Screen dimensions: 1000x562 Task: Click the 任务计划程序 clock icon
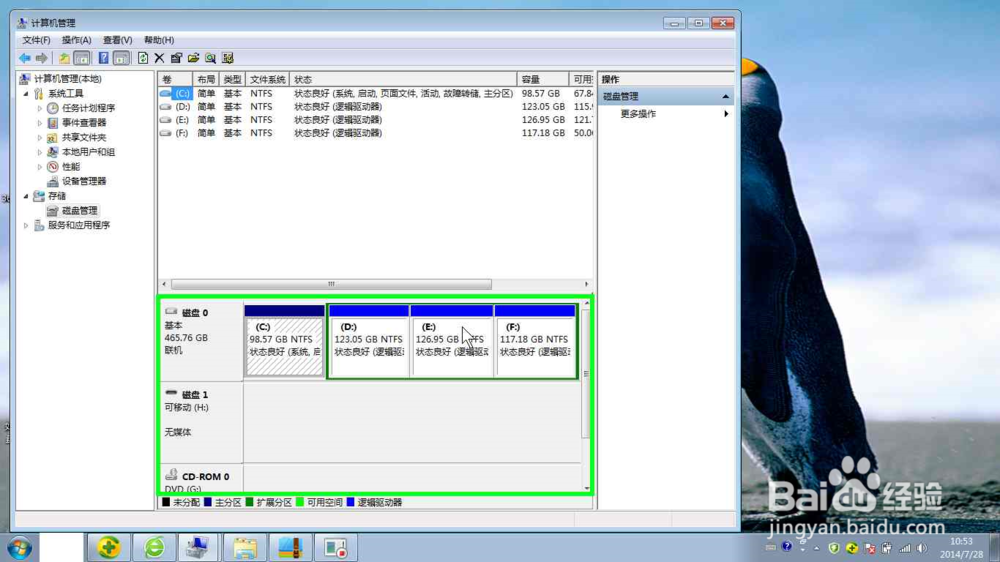[x=53, y=108]
